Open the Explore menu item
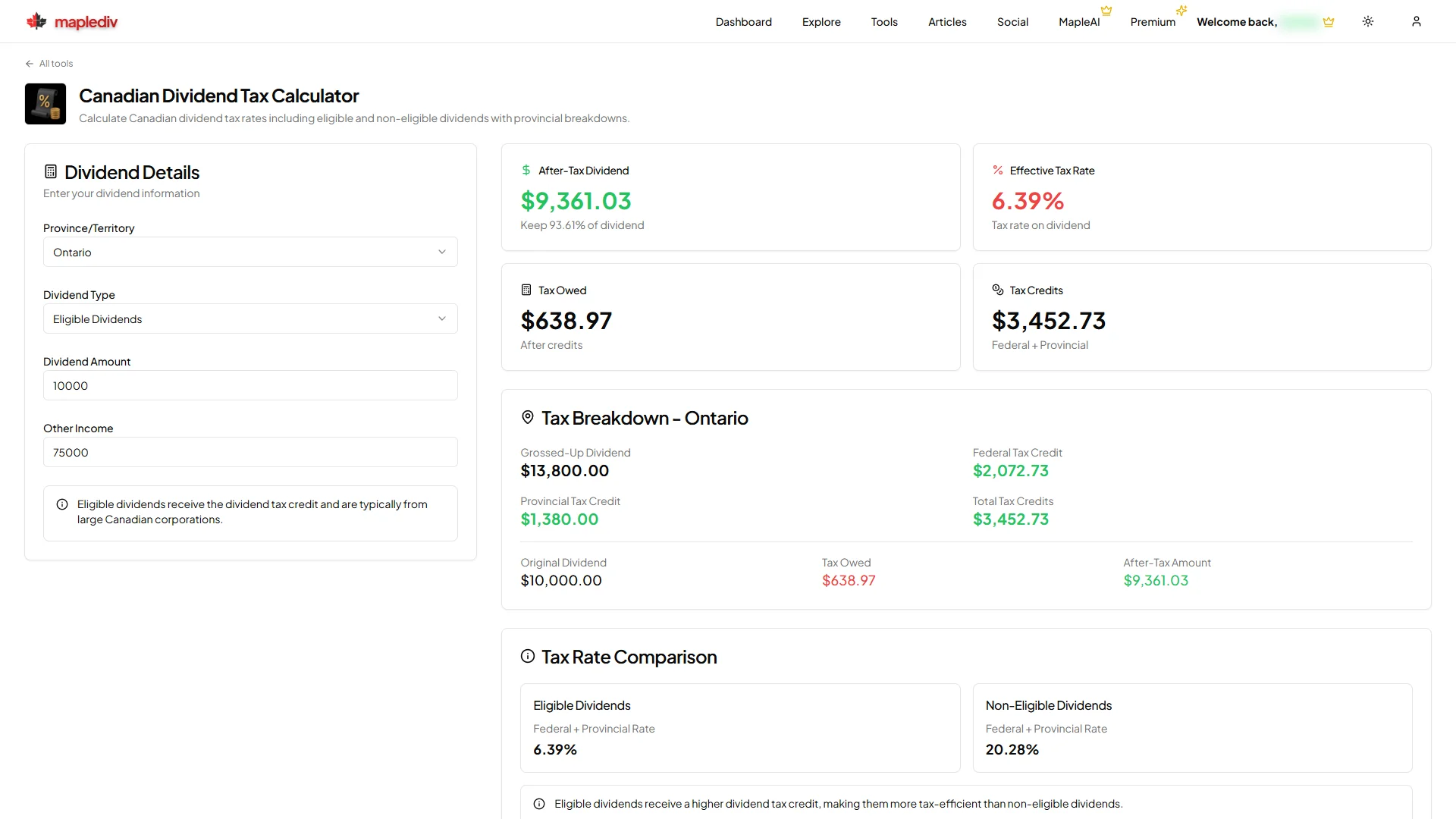This screenshot has height=819, width=1456. (x=821, y=22)
